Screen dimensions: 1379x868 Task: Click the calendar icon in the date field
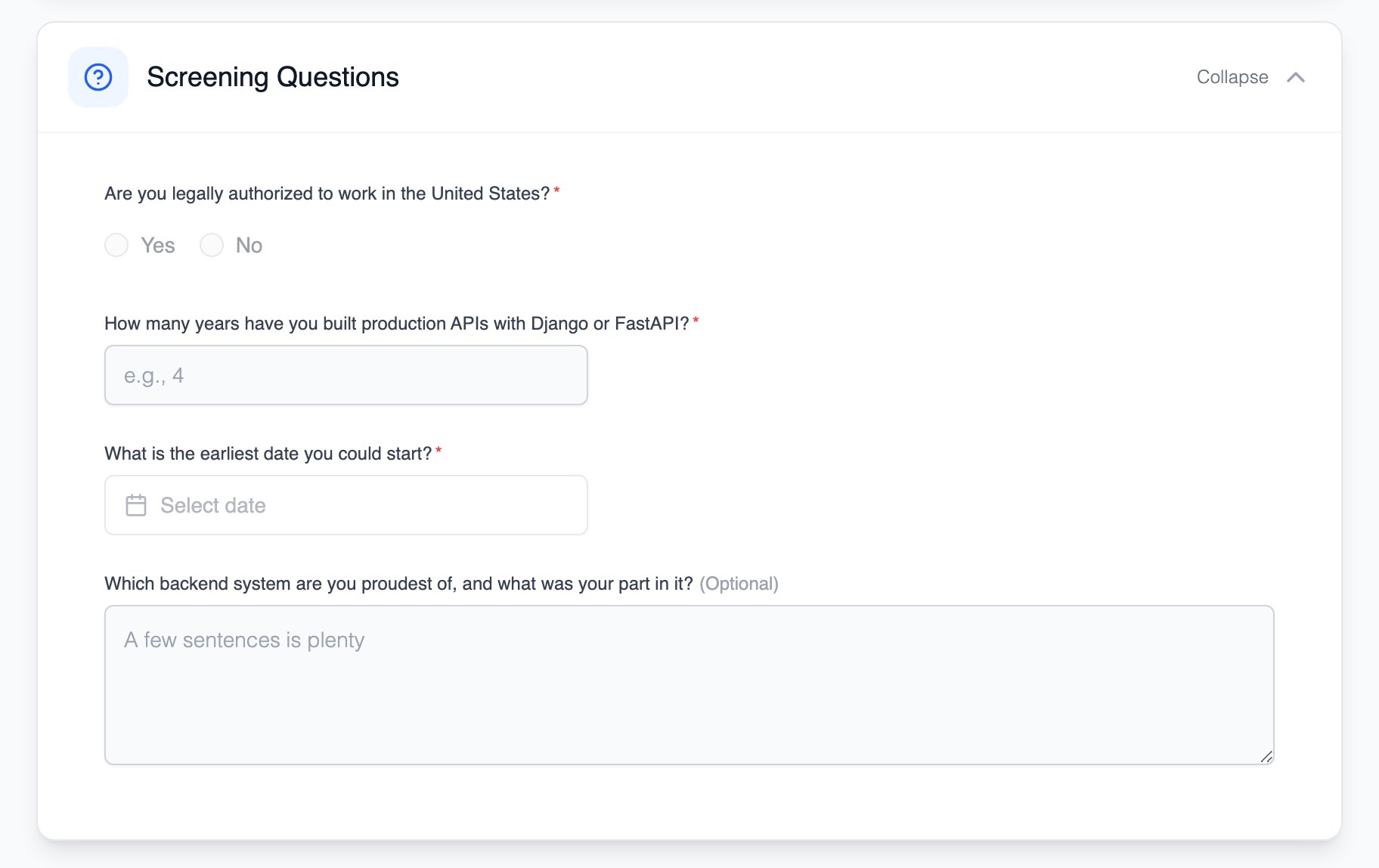pos(136,505)
